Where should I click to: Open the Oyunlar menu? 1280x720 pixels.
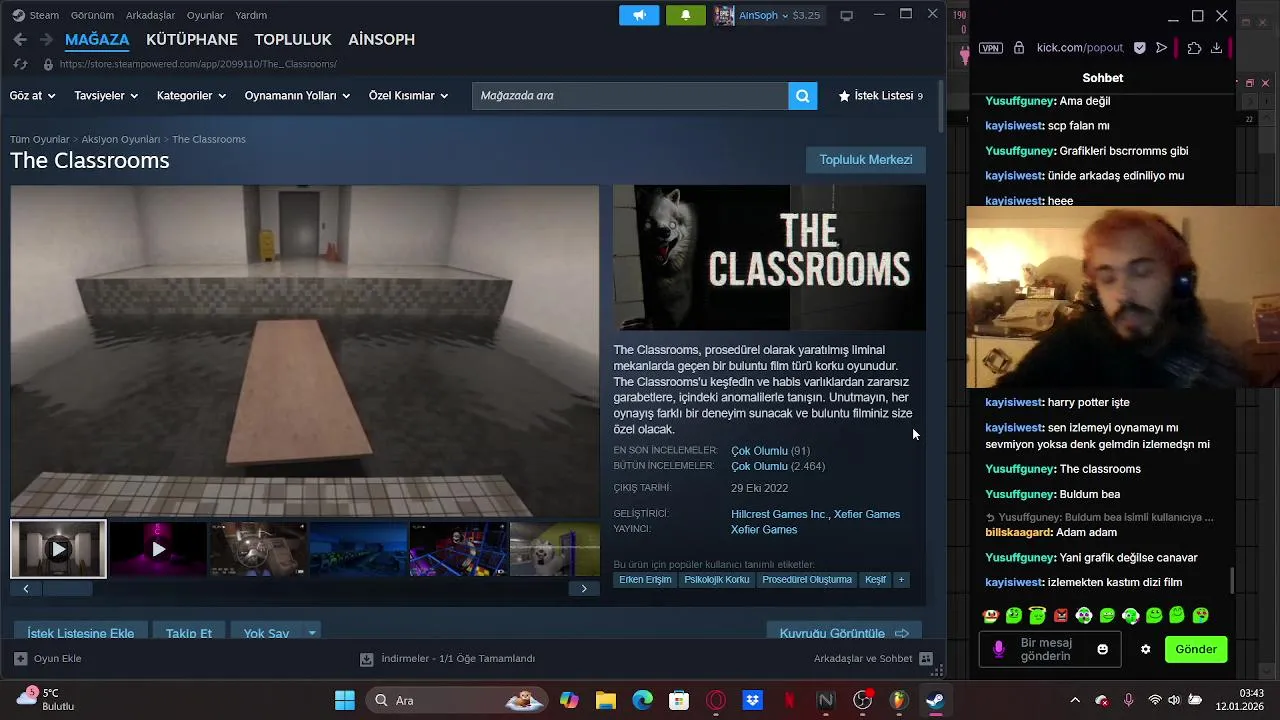tap(205, 15)
